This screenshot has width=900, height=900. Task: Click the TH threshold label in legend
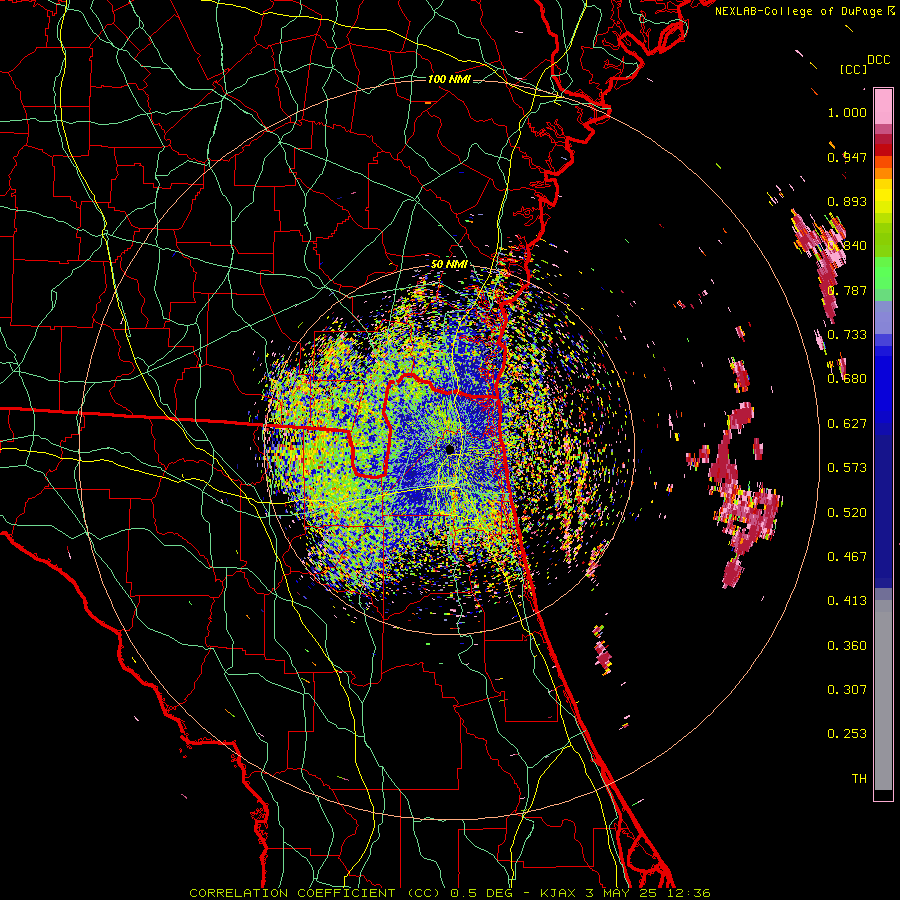point(859,779)
